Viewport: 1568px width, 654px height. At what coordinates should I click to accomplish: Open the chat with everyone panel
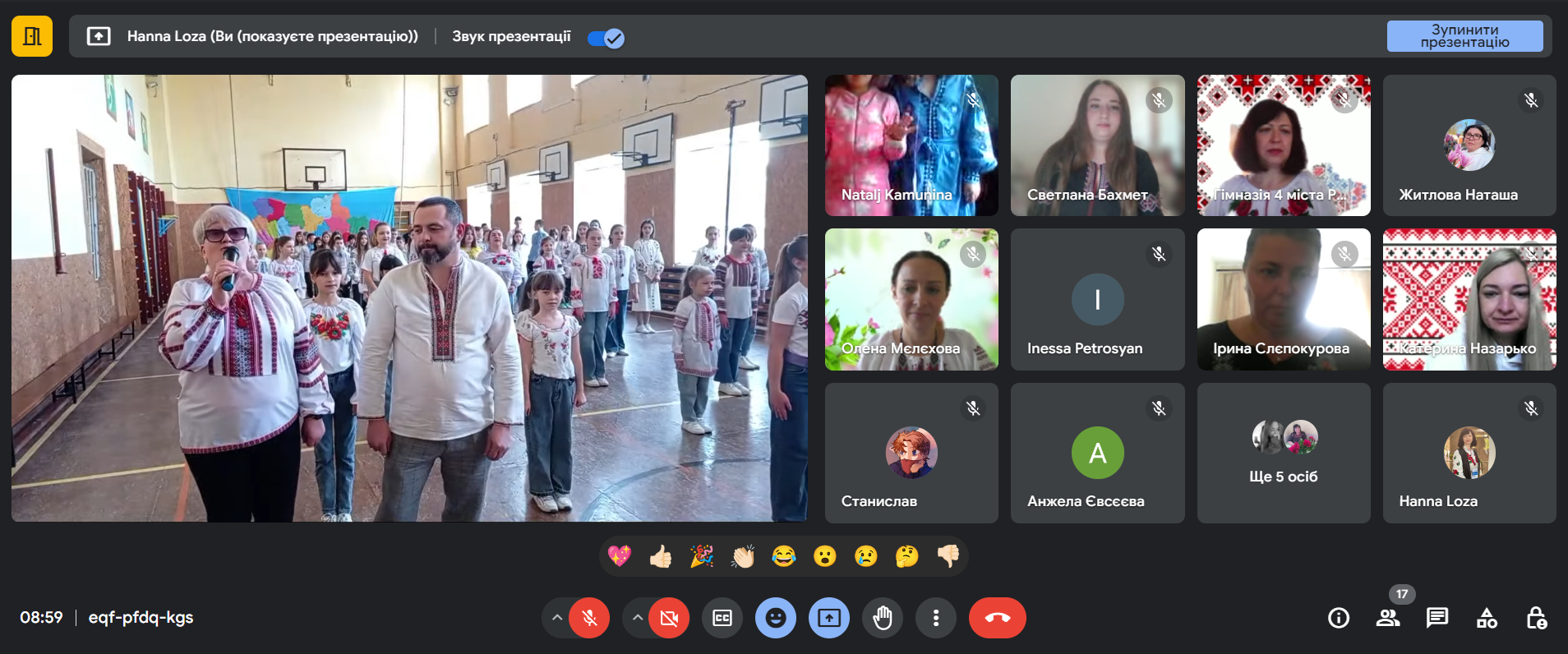[x=1437, y=618]
